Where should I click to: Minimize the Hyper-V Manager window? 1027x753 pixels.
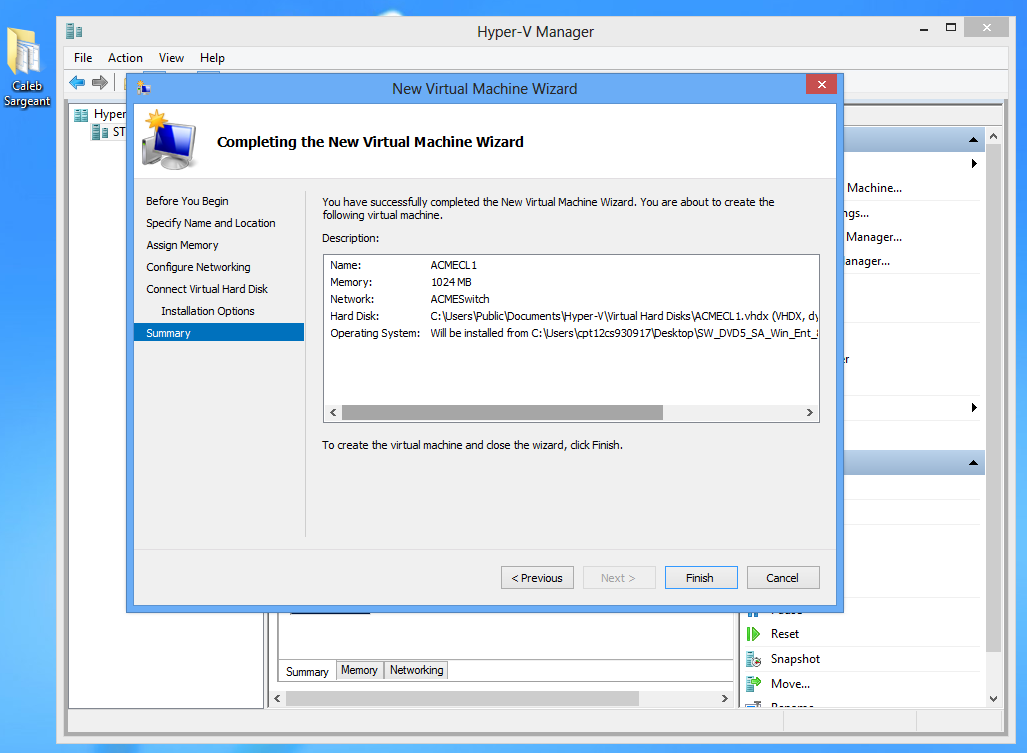924,28
